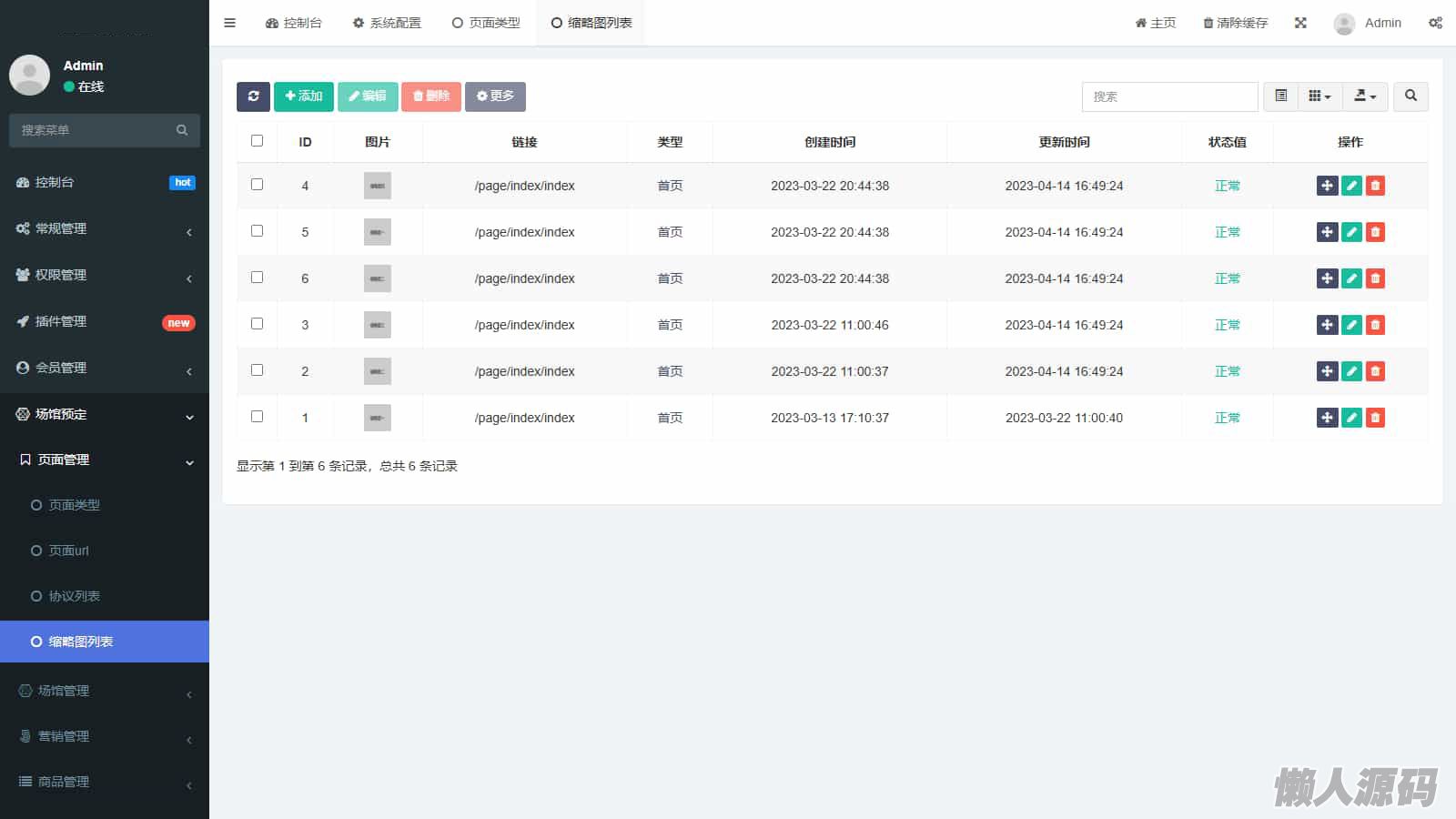Click the sidebar hamburger menu toggle icon
The height and width of the screenshot is (819, 1456).
(230, 23)
